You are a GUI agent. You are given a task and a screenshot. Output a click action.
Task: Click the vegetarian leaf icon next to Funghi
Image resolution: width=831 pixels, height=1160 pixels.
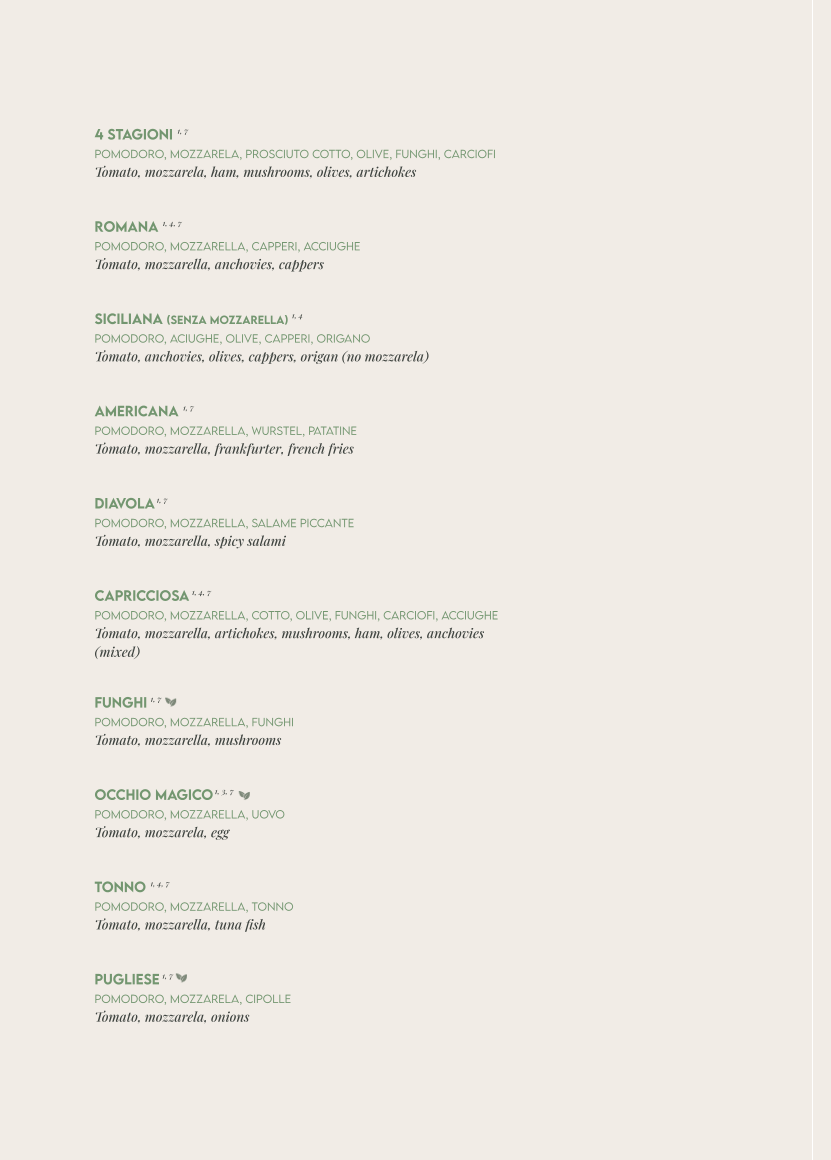171,702
